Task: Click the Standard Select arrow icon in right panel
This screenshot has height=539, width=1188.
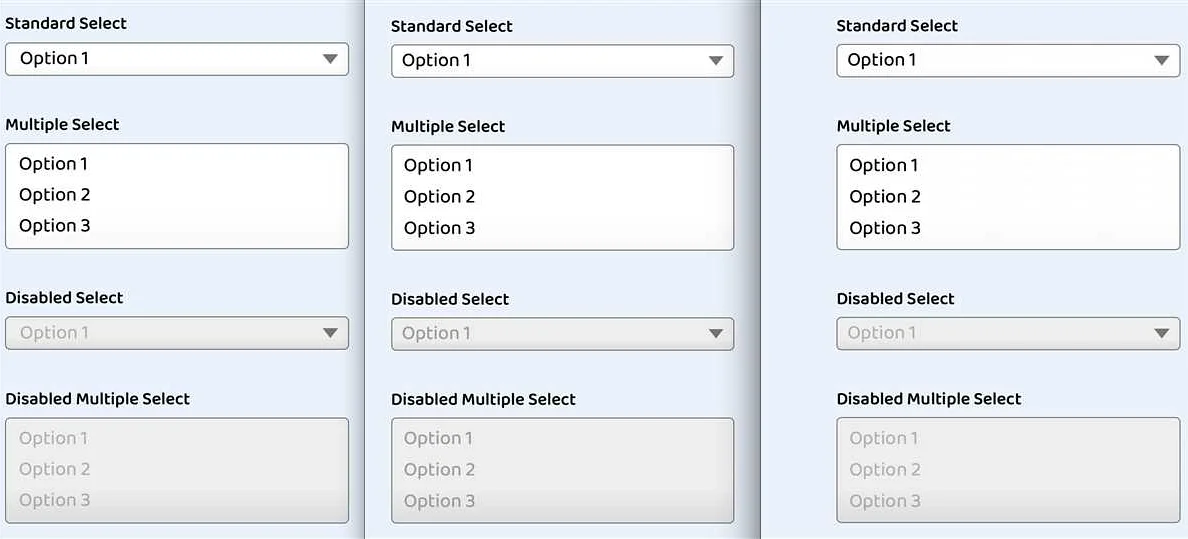Action: click(1162, 61)
